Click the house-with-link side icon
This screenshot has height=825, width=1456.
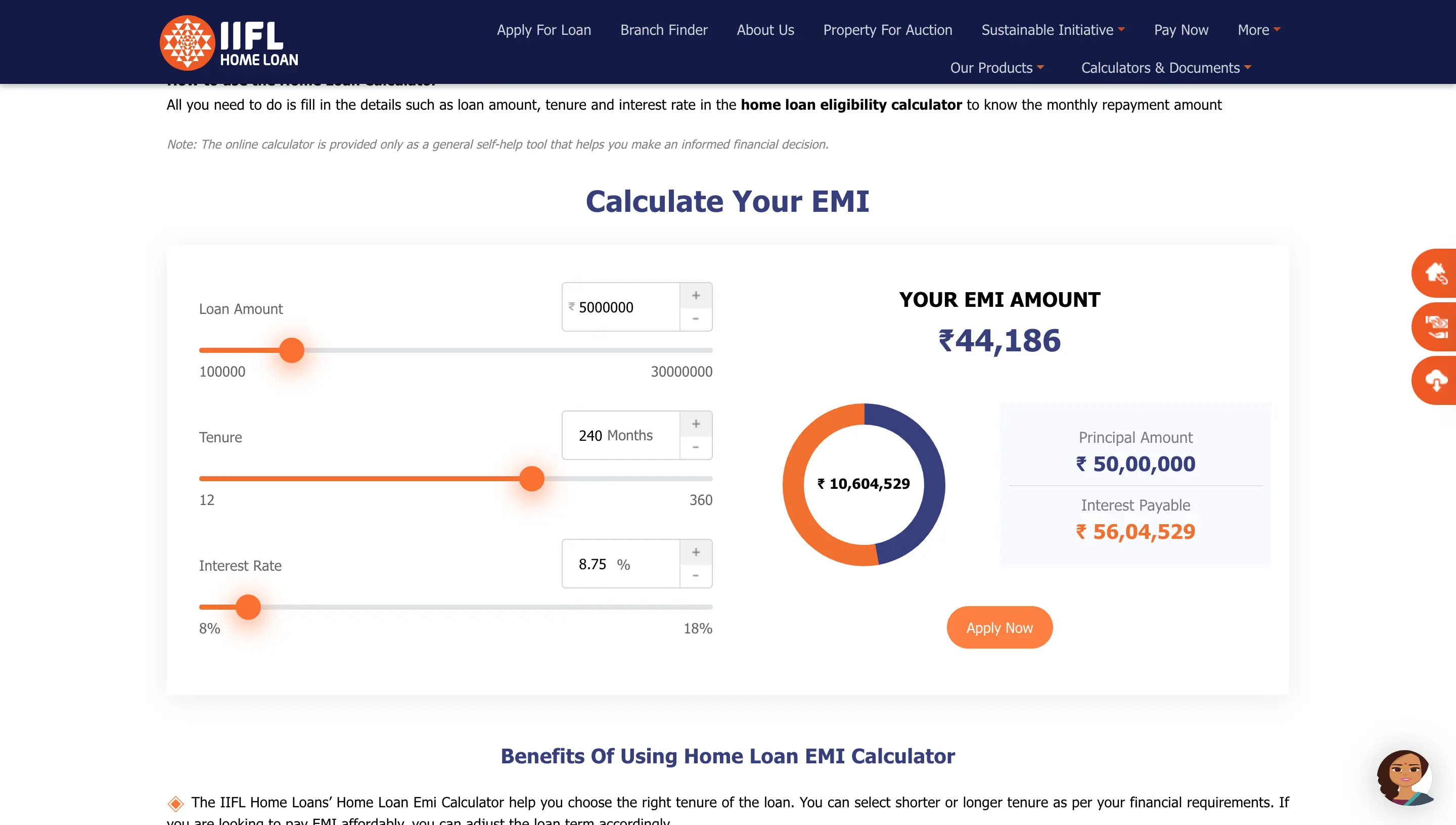point(1436,273)
